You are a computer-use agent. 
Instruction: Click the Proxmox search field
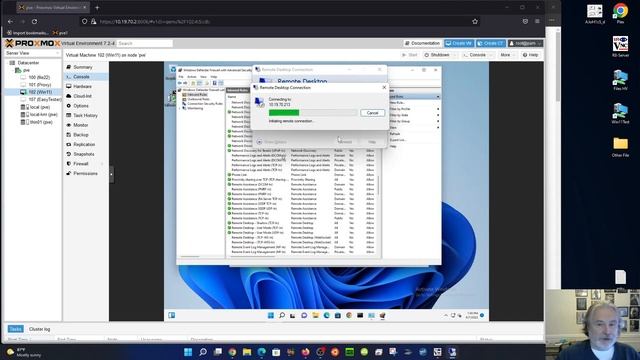pos(145,43)
